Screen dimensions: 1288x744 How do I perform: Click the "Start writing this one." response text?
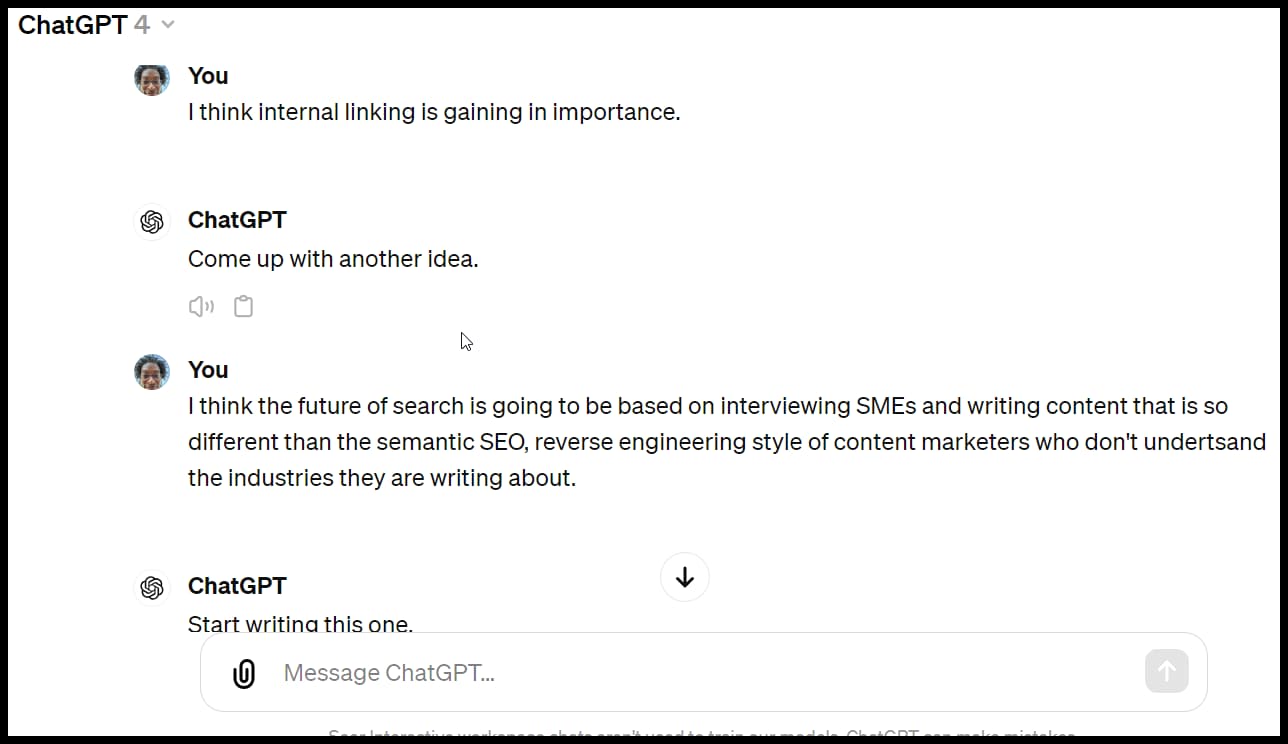pyautogui.click(x=300, y=624)
